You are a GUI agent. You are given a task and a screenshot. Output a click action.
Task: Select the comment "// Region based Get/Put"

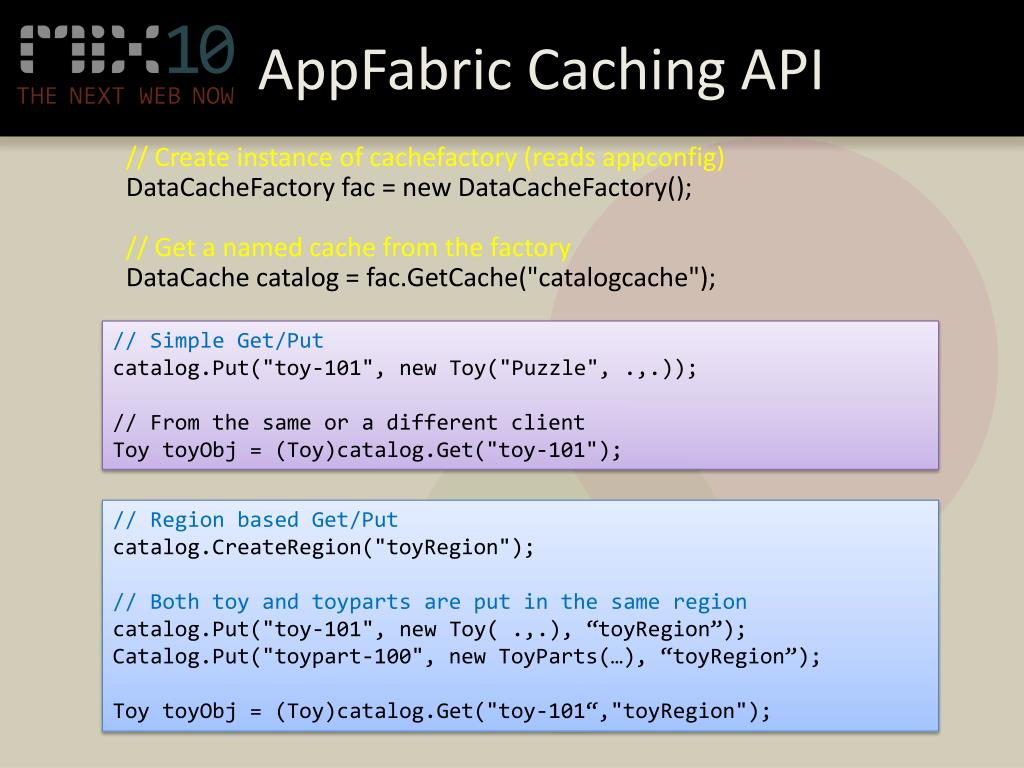click(x=255, y=520)
